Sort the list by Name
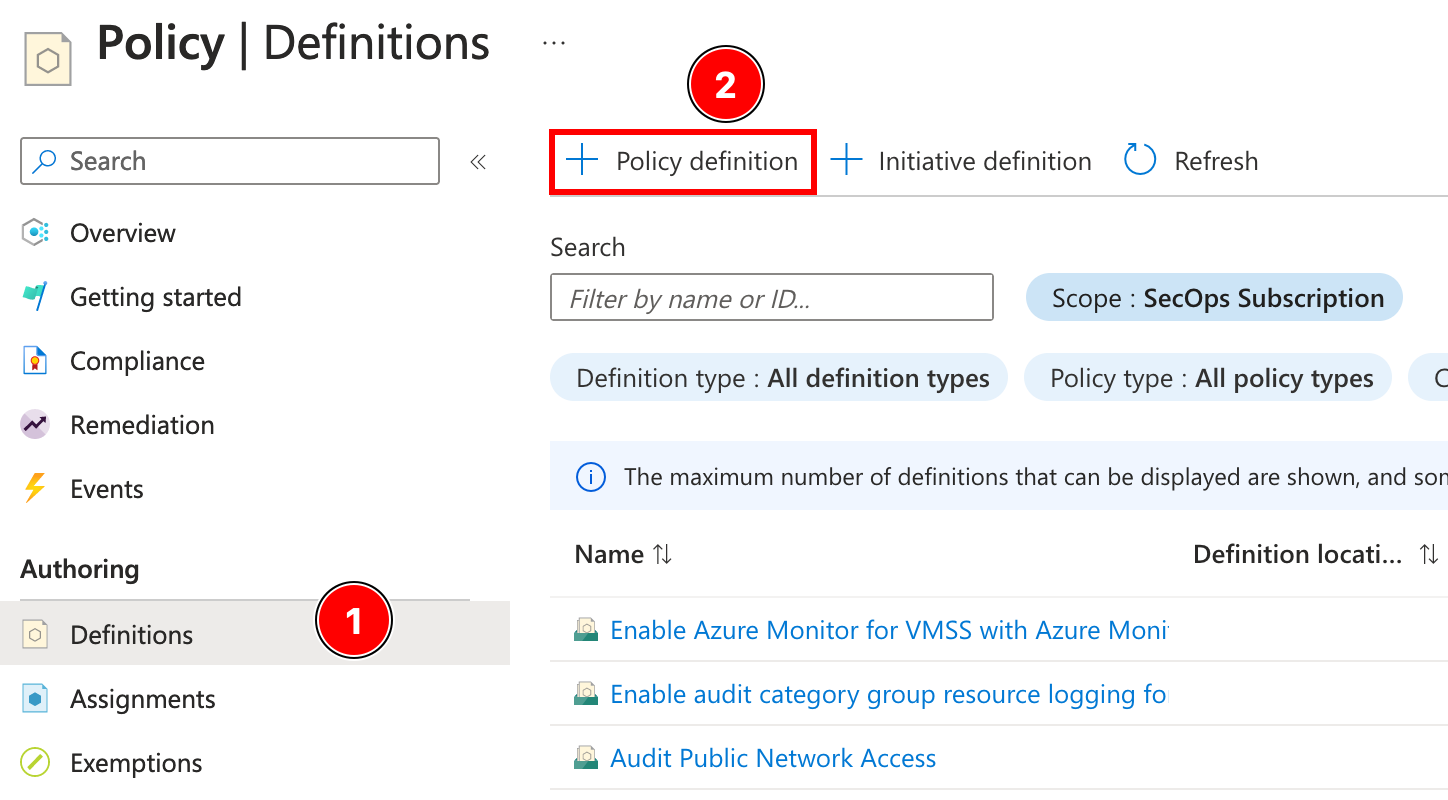This screenshot has width=1448, height=800. [622, 554]
